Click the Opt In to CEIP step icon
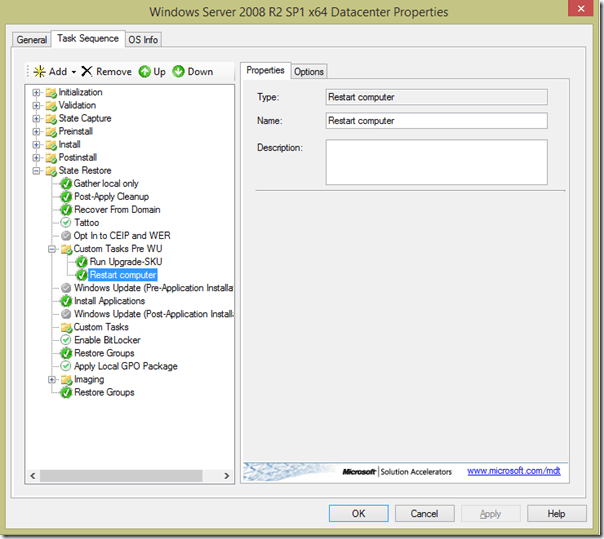The image size is (604, 539). pyautogui.click(x=66, y=236)
